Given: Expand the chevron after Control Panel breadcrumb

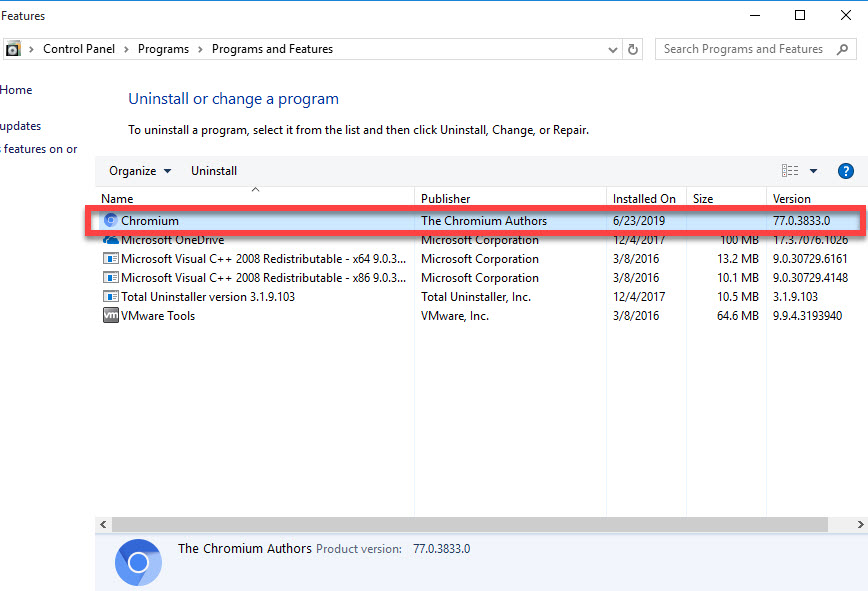Looking at the screenshot, I should 126,49.
